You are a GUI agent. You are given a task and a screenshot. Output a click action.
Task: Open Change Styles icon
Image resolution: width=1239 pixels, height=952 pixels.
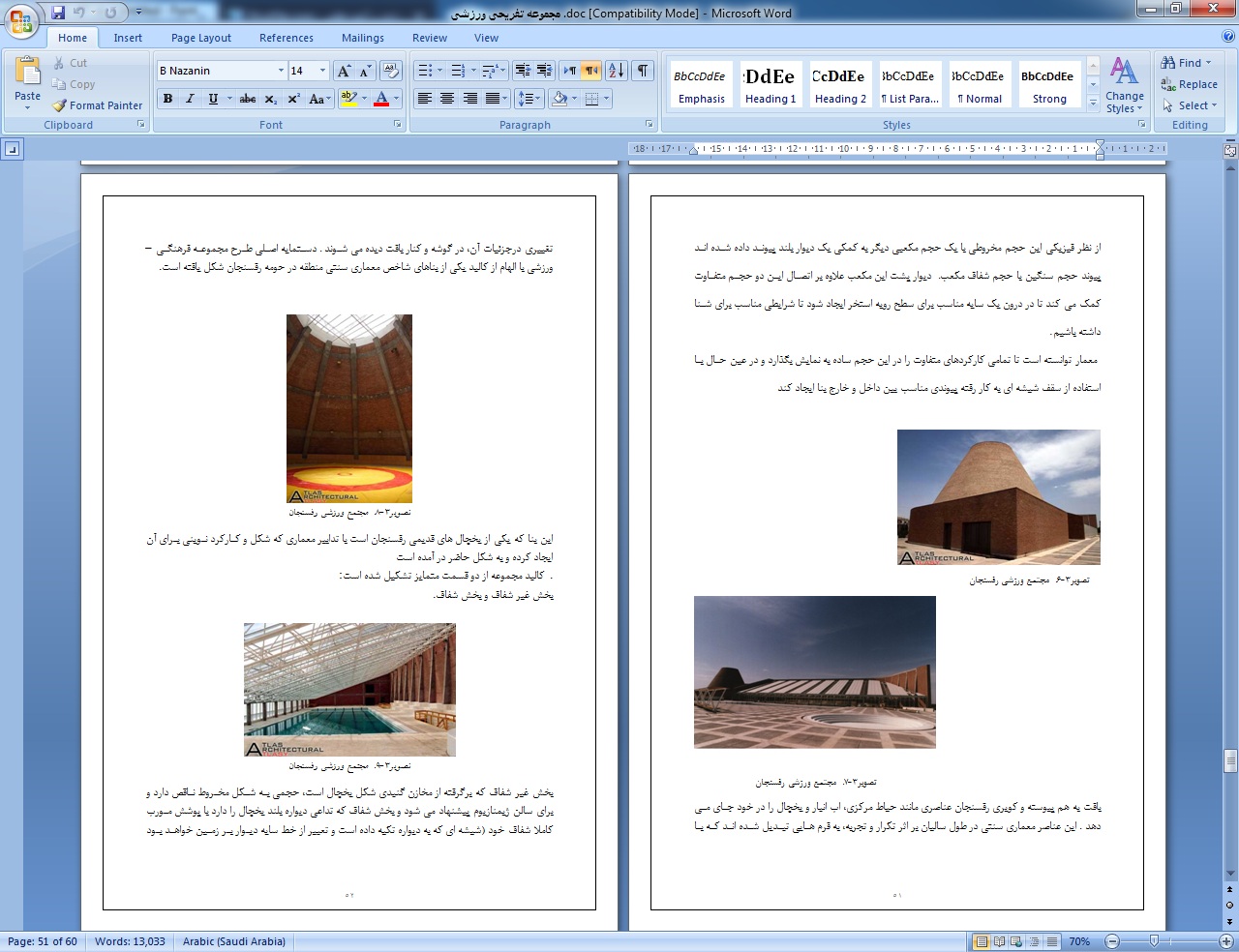1124,85
